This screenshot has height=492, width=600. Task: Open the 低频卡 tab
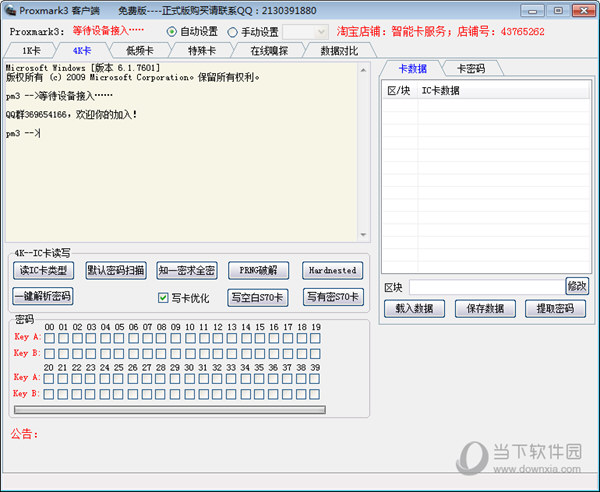pyautogui.click(x=140, y=51)
